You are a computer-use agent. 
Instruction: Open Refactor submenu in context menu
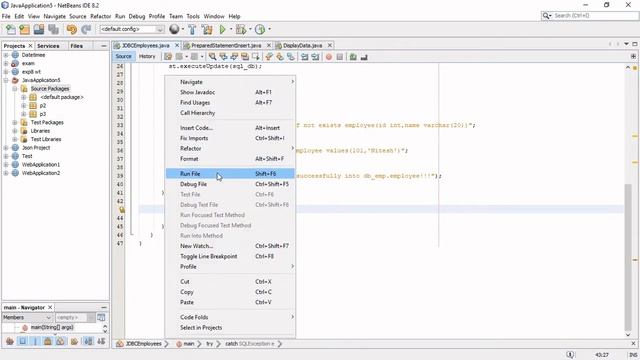(x=230, y=148)
